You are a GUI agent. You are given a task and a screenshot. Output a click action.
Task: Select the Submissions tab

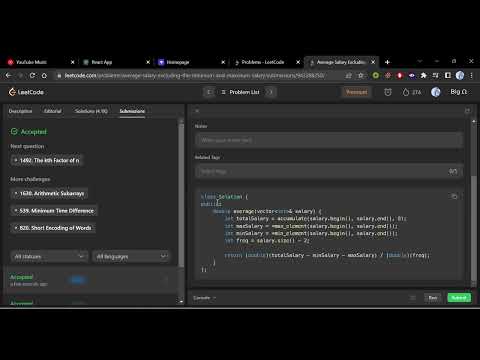pyautogui.click(x=132, y=111)
